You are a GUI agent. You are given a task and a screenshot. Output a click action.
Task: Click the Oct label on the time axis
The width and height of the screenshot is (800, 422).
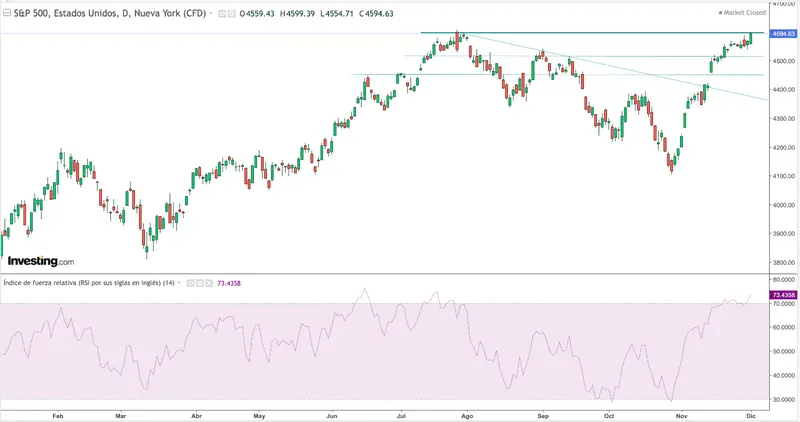[609, 416]
